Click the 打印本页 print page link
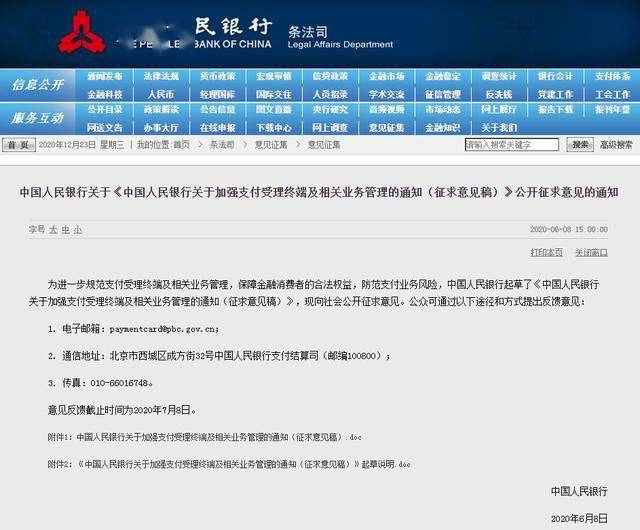The width and height of the screenshot is (640, 530). coord(547,252)
